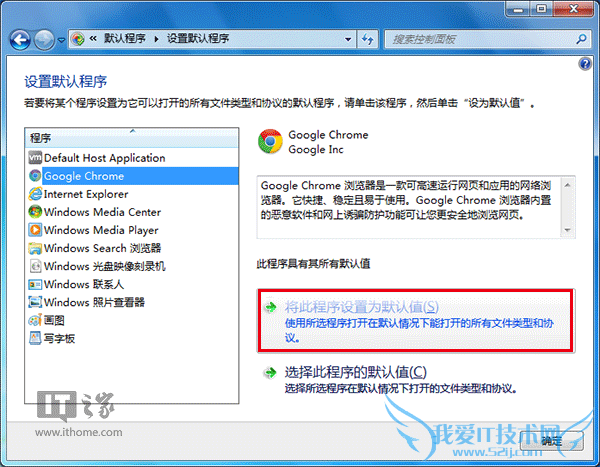
Task: Click the Refresh button by address bar
Action: point(368,39)
